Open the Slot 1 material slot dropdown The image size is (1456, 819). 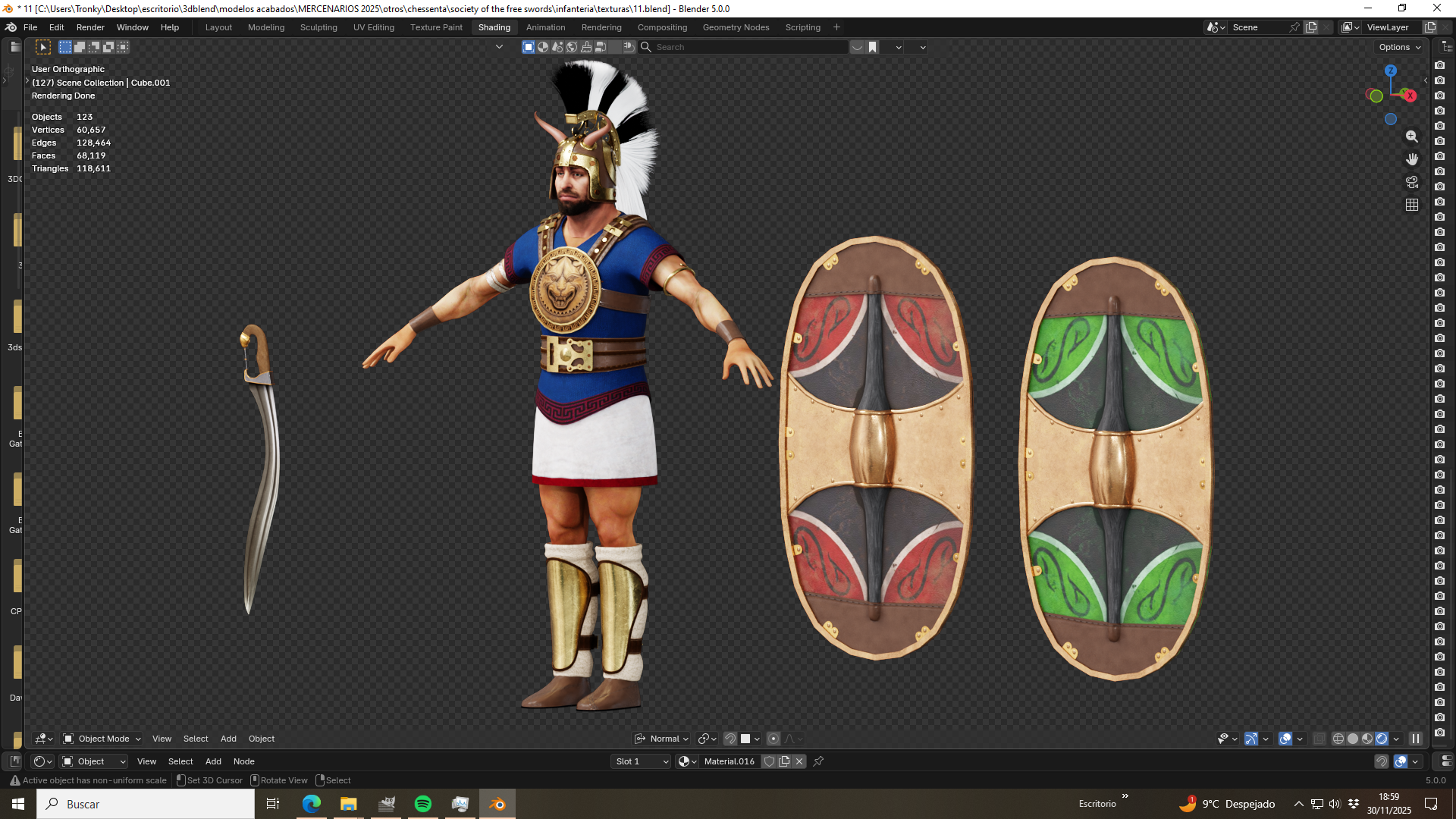[642, 761]
